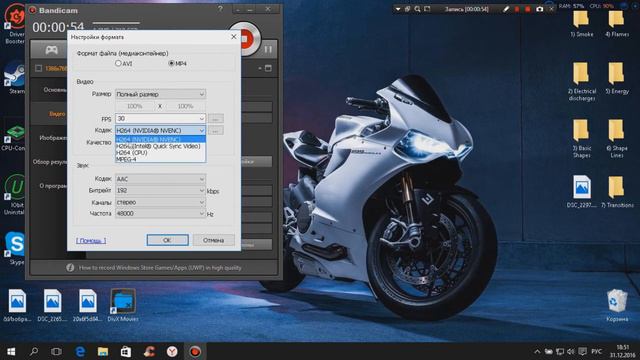Click the '...' button next to codec
640x360 pixels.
216,131
